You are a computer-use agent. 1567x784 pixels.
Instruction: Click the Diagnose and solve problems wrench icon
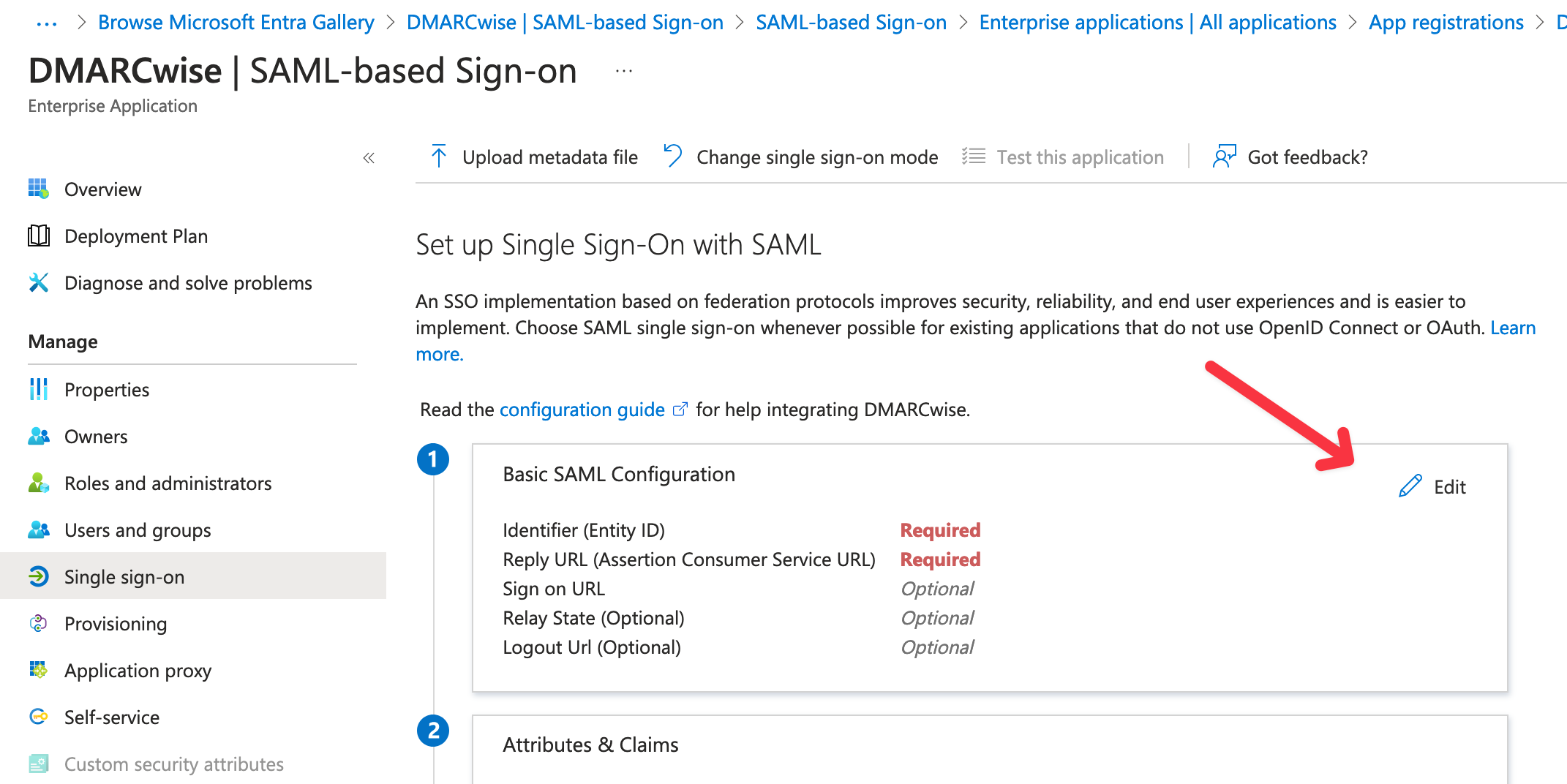[x=39, y=282]
